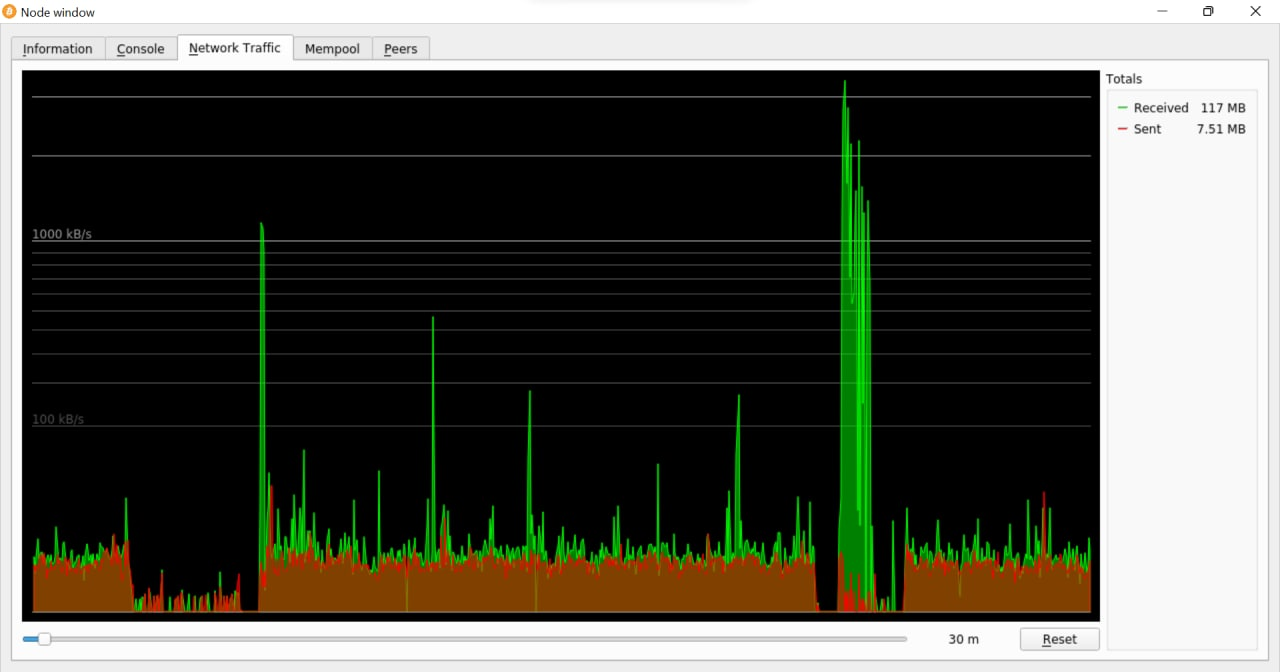
Task: Restore down the Node window
Action: 1208,12
